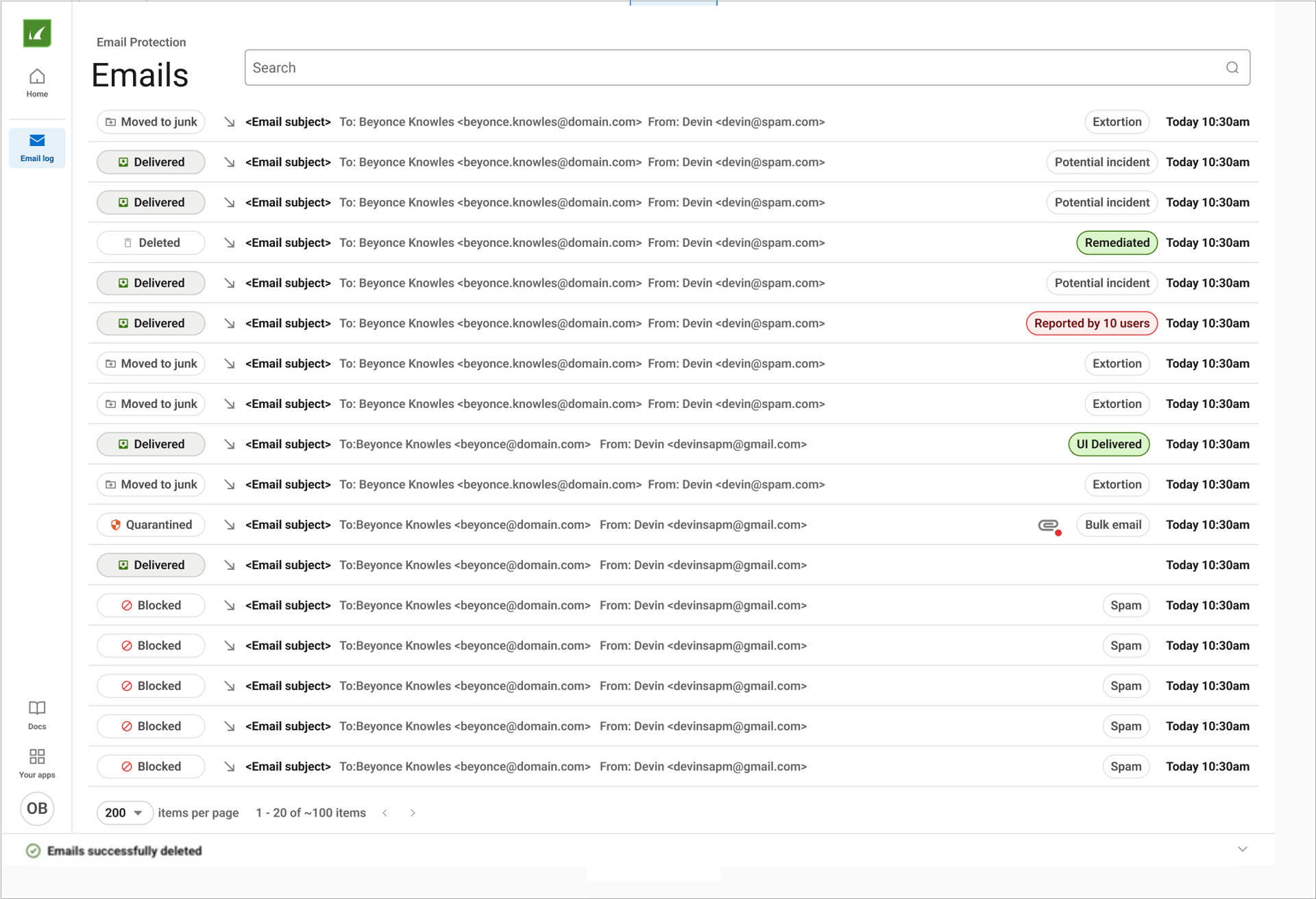The image size is (1316, 899).
Task: Go to previous page arrow
Action: (385, 813)
